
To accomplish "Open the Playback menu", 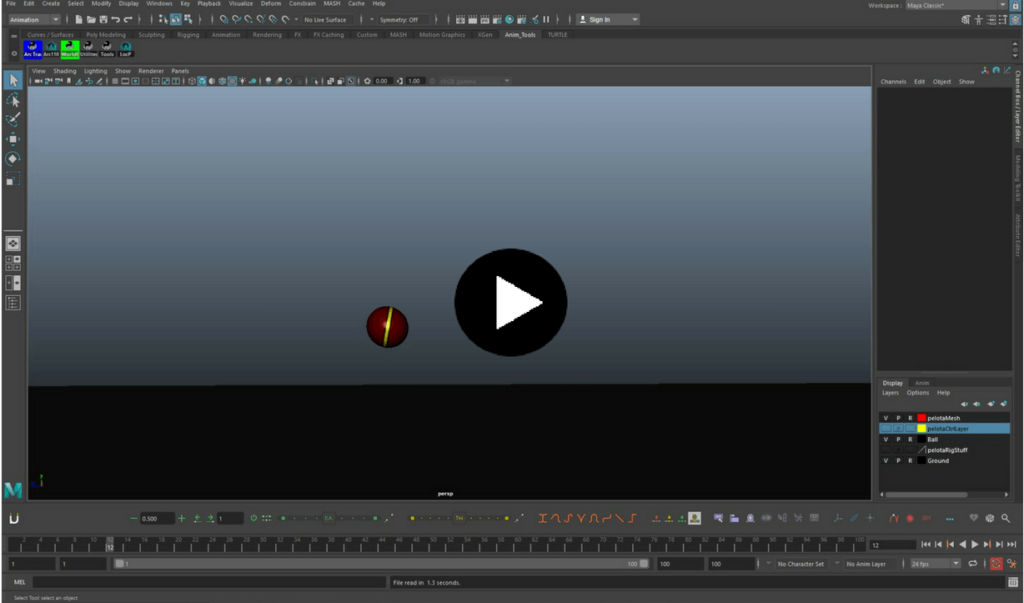I will click(208, 2).
